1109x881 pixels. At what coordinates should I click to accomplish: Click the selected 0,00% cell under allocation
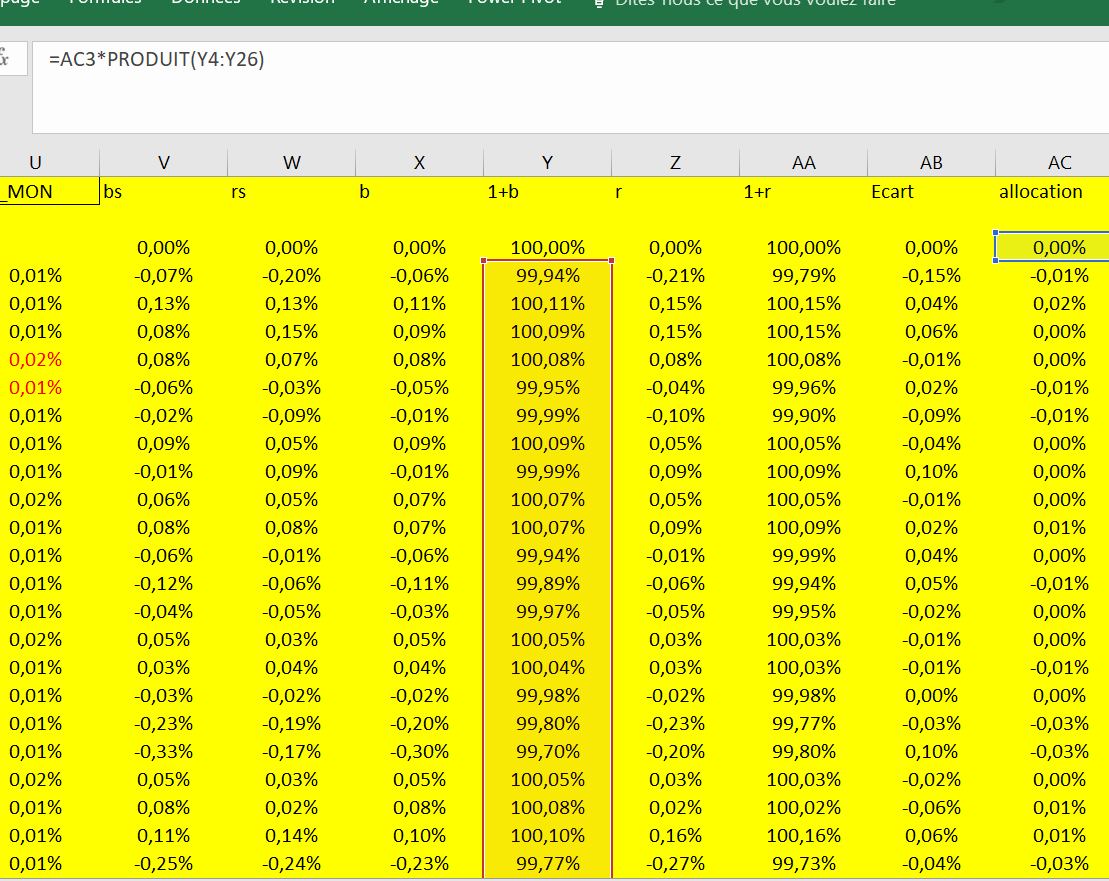point(1052,247)
